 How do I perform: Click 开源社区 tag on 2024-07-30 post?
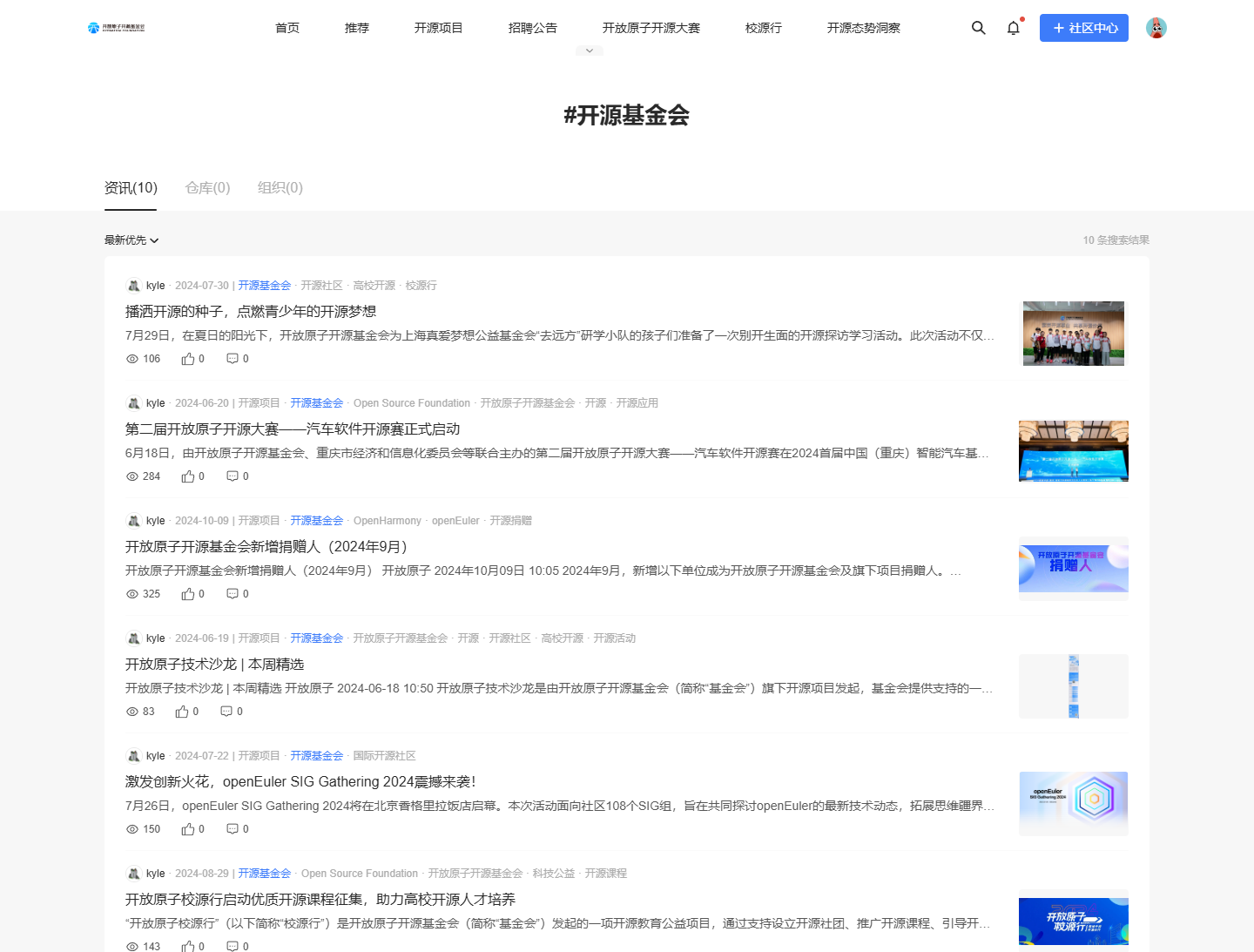pyautogui.click(x=322, y=286)
